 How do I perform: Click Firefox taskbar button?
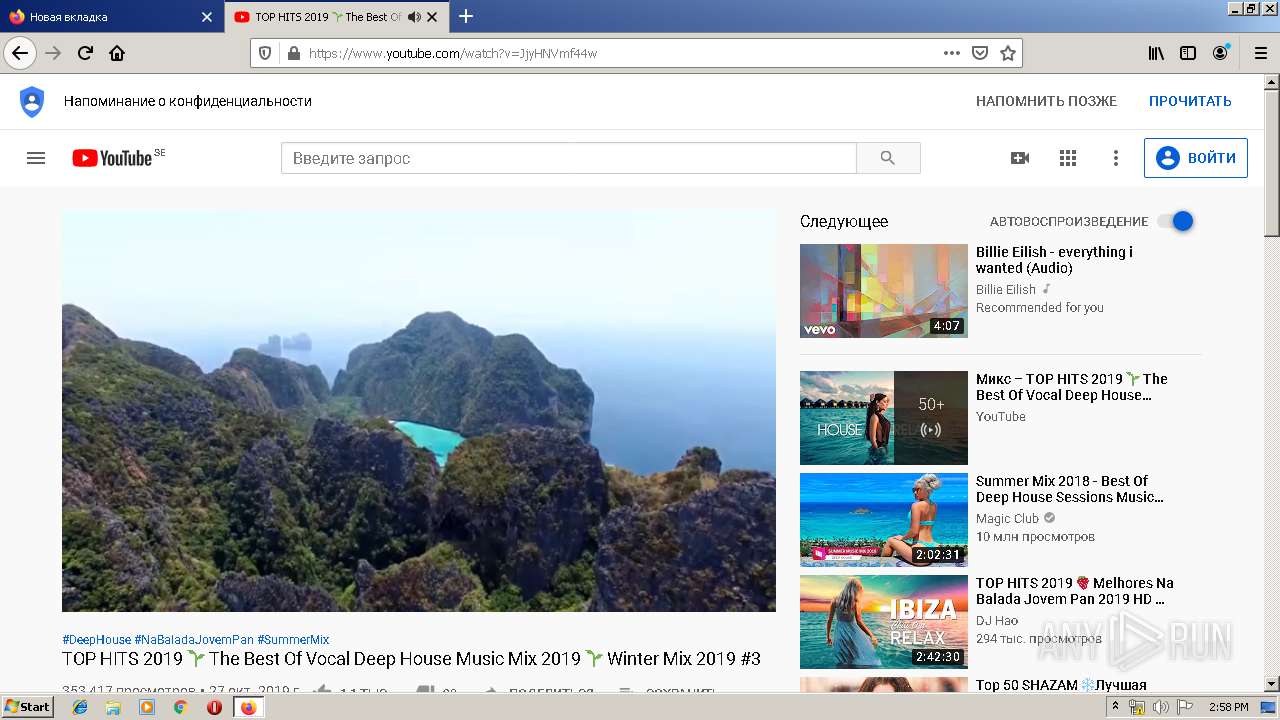coord(248,707)
